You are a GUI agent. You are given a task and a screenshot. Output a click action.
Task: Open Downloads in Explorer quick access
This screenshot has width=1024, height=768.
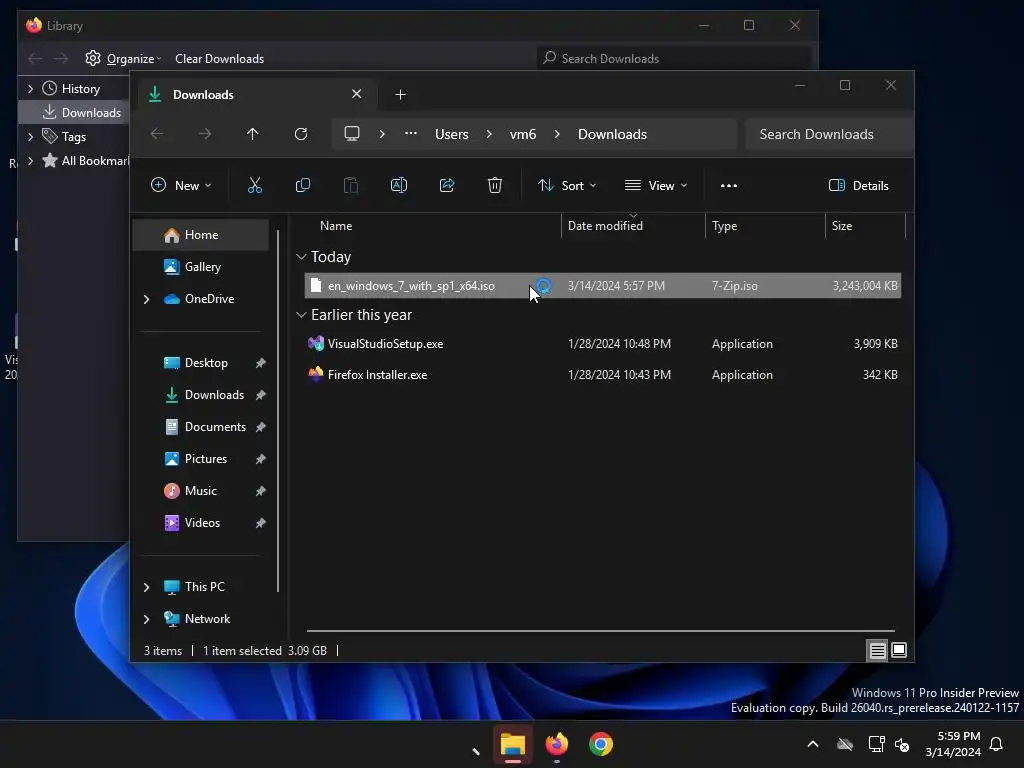tap(214, 395)
